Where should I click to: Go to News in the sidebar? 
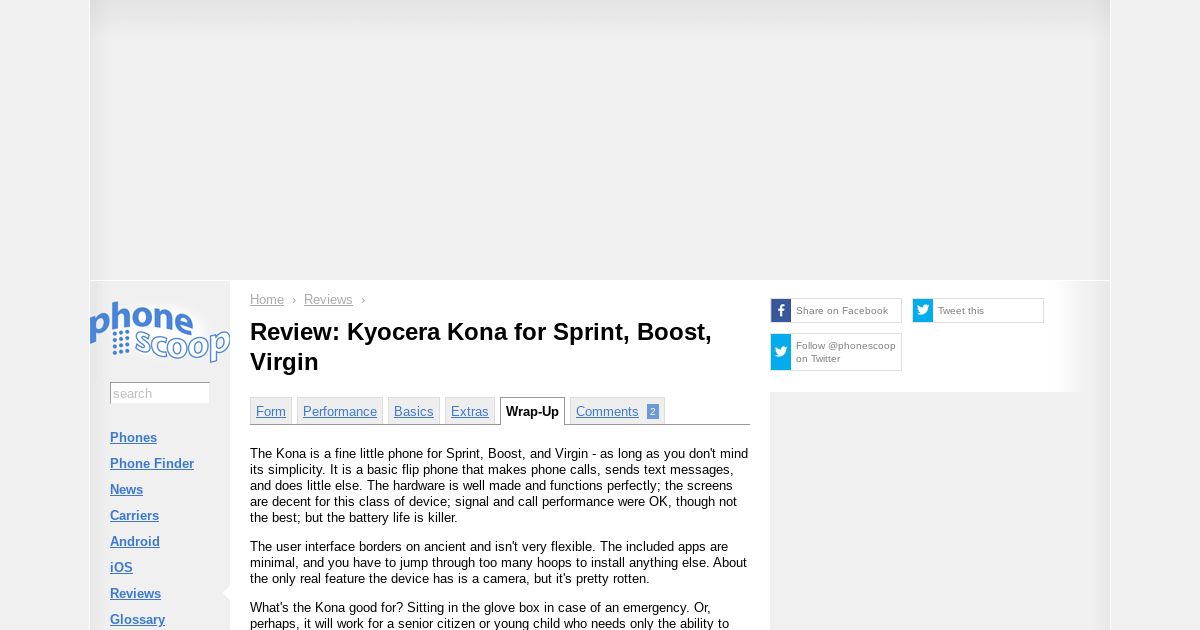(126, 490)
